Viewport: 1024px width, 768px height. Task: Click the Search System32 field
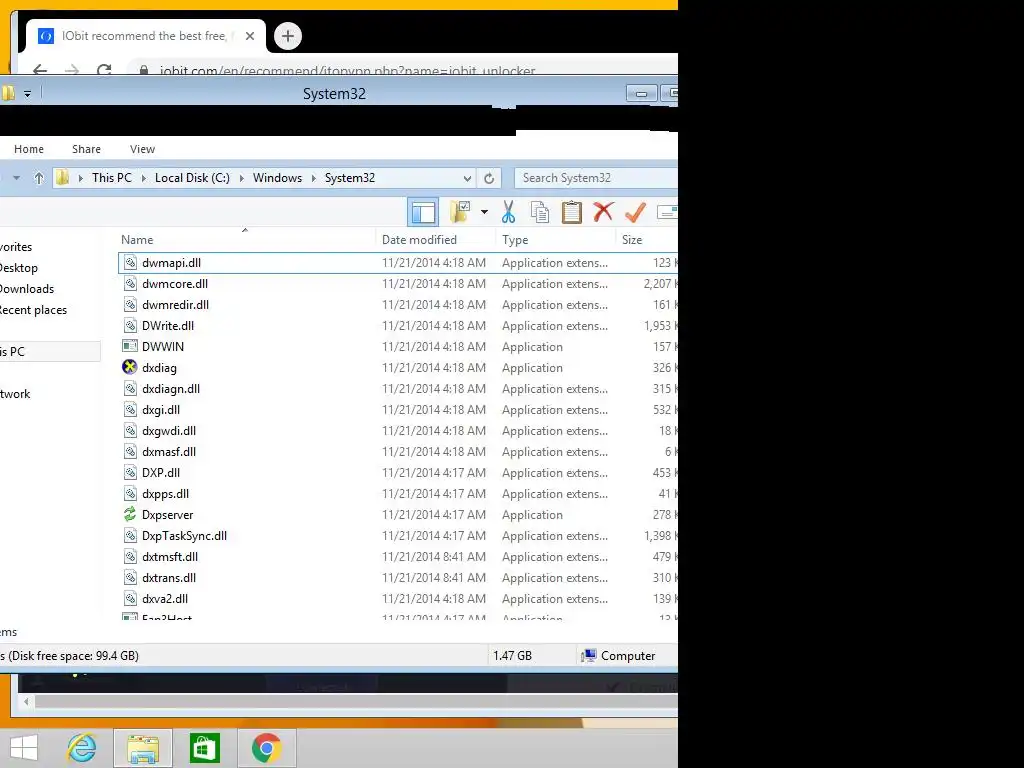[596, 178]
